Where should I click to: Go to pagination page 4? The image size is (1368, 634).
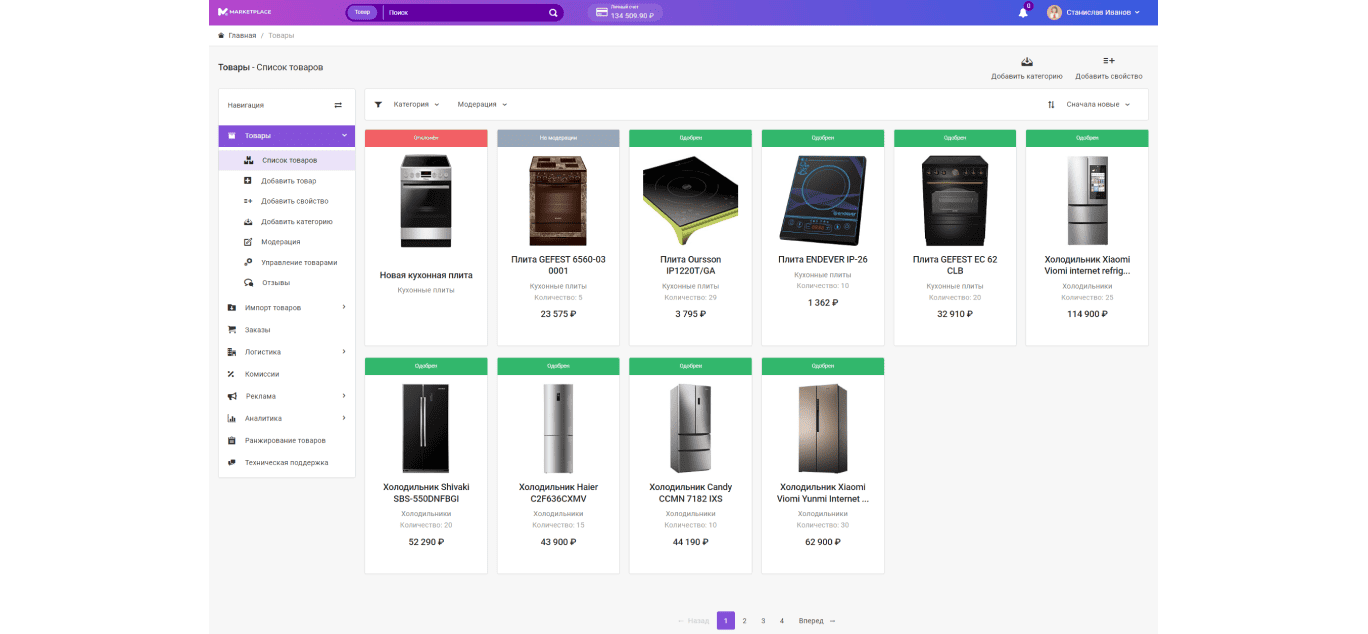(x=781, y=621)
